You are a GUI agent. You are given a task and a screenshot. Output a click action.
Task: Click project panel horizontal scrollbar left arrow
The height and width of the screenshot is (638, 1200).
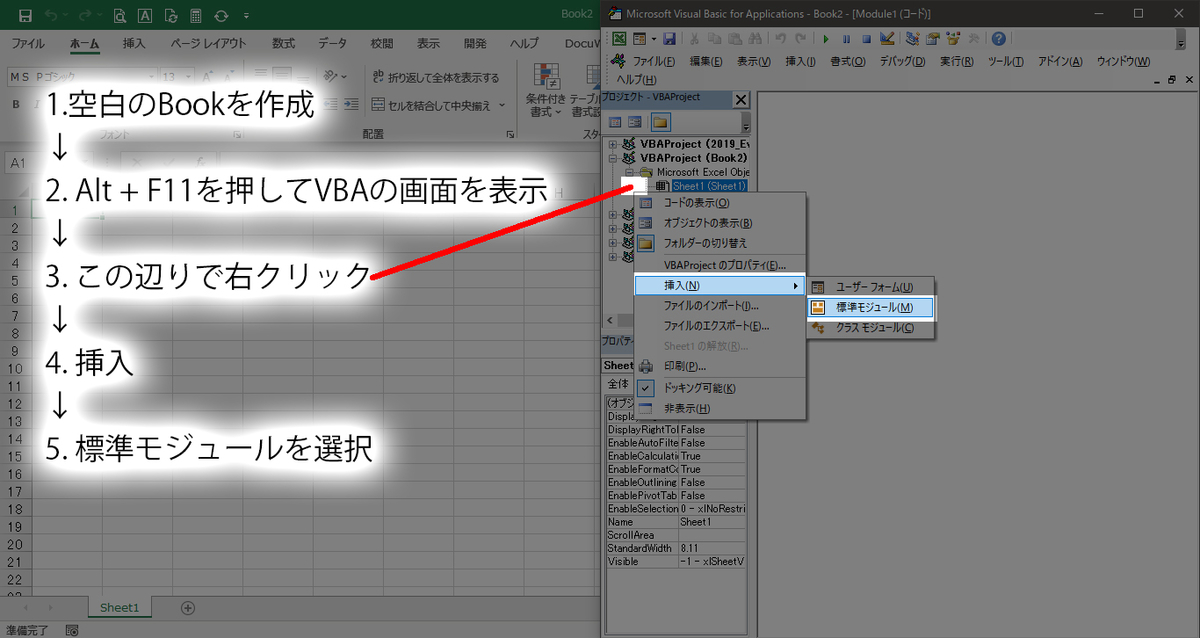tap(609, 320)
